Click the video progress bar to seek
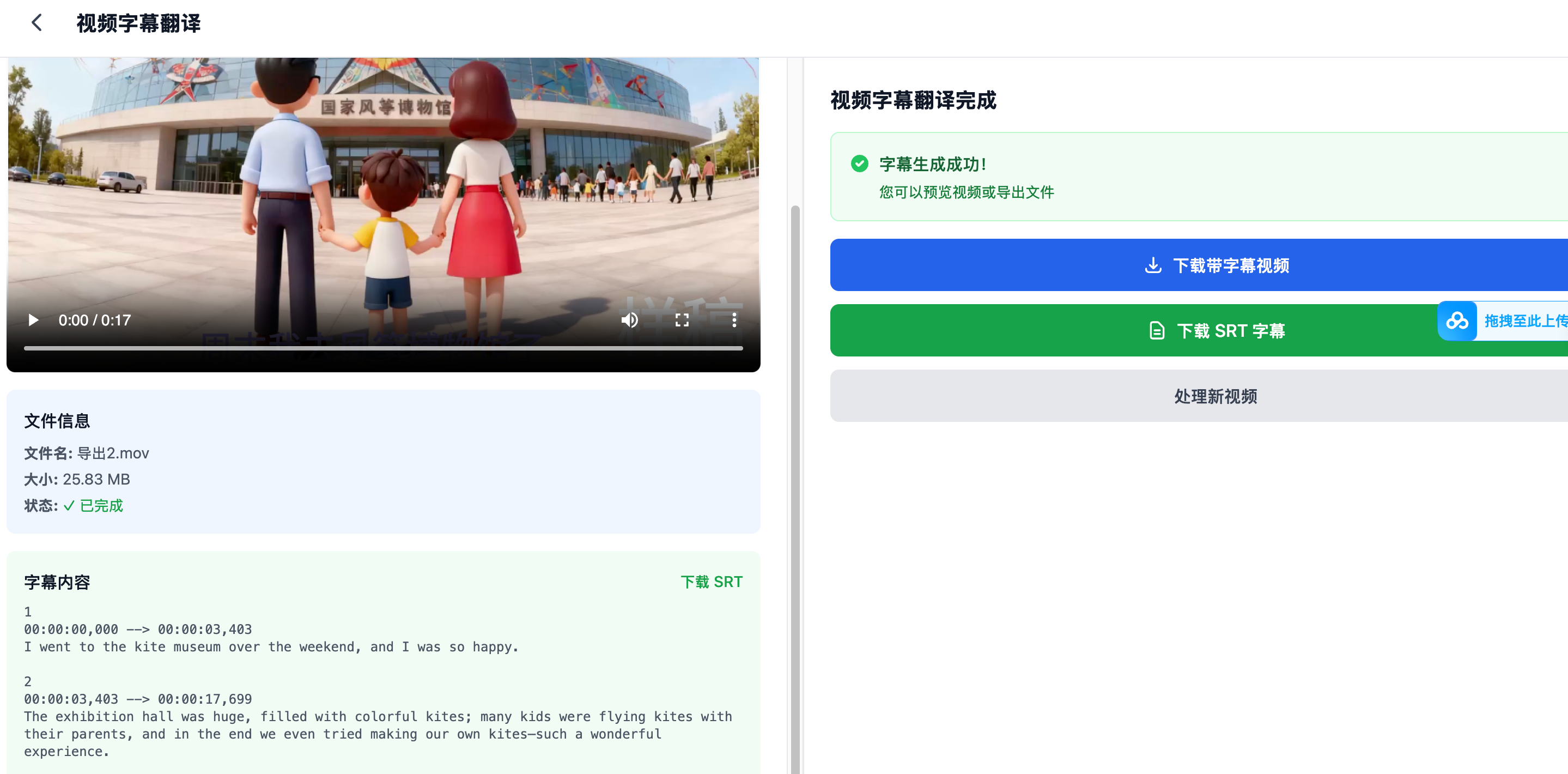1568x774 pixels. pyautogui.click(x=384, y=348)
